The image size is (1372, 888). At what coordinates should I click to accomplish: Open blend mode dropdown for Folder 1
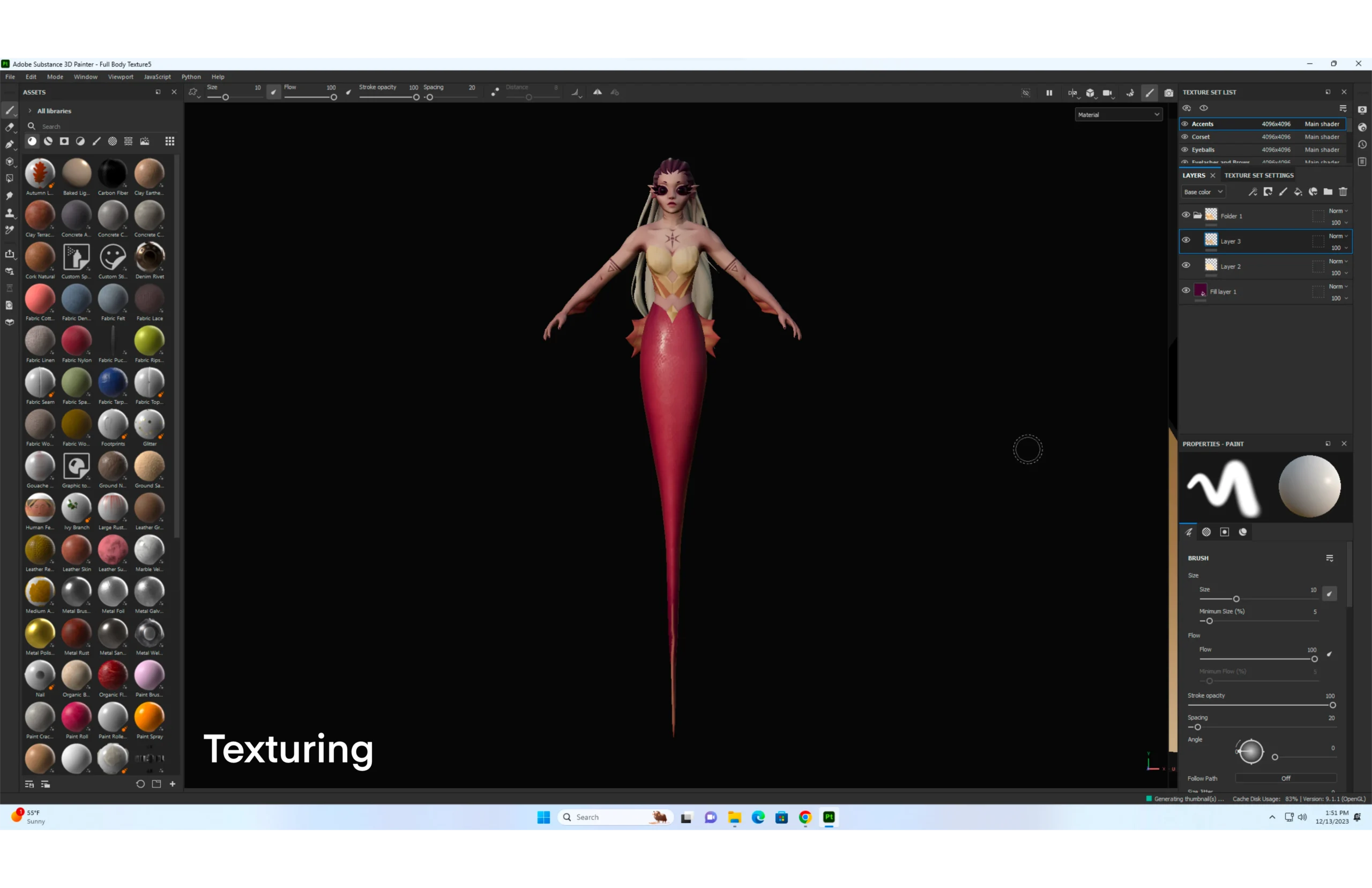point(1339,211)
